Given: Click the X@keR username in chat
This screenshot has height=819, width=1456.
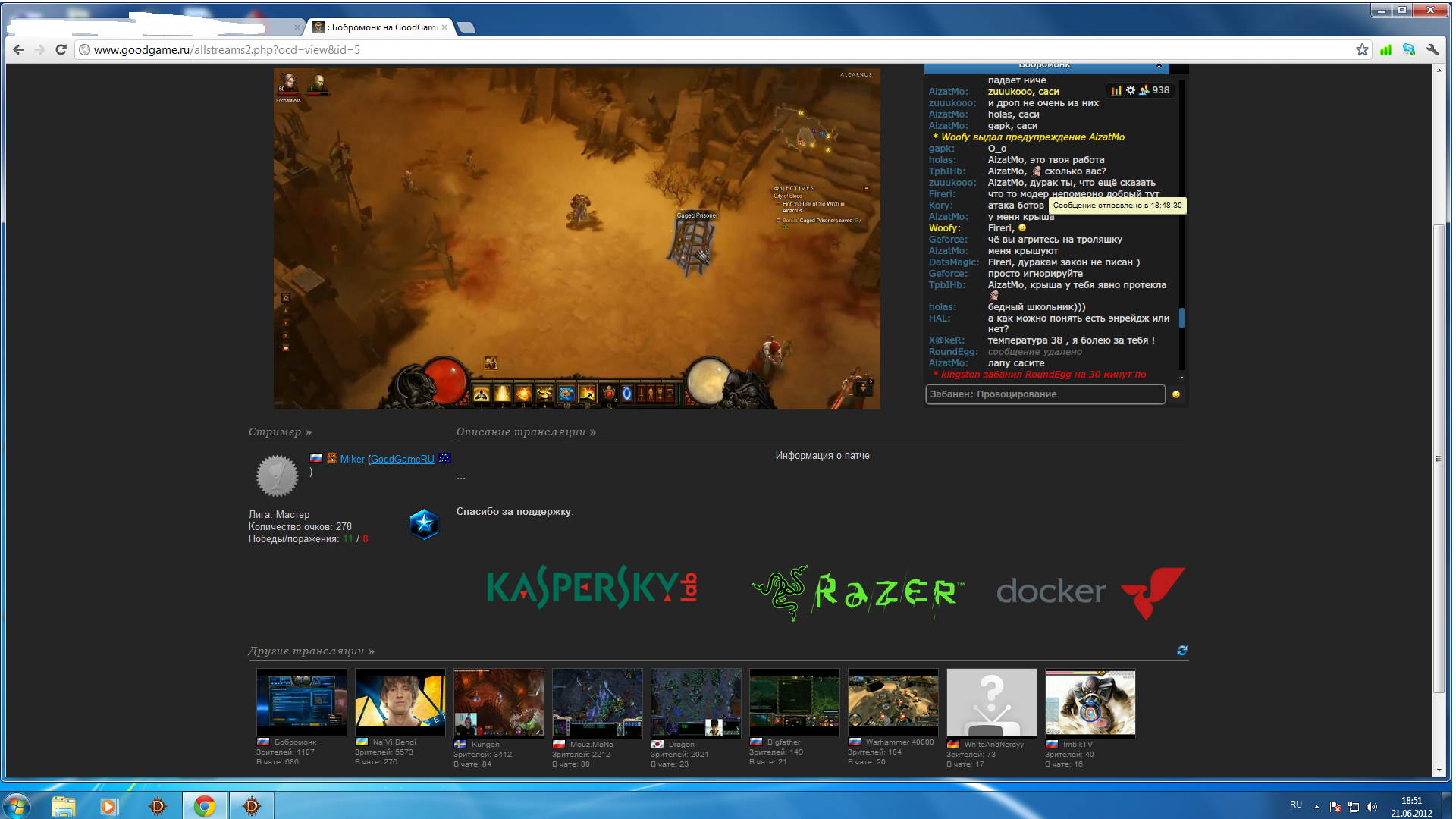Looking at the screenshot, I should [946, 340].
